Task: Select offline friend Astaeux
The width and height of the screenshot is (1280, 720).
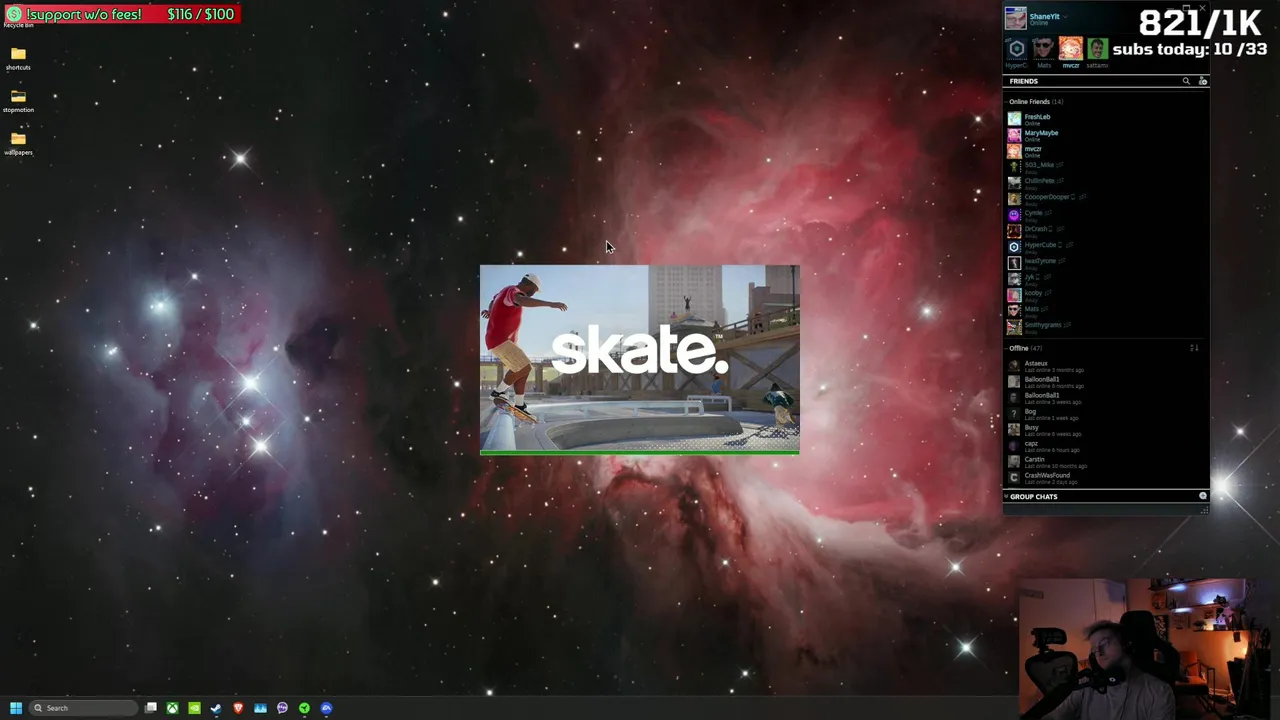Action: pos(1106,366)
